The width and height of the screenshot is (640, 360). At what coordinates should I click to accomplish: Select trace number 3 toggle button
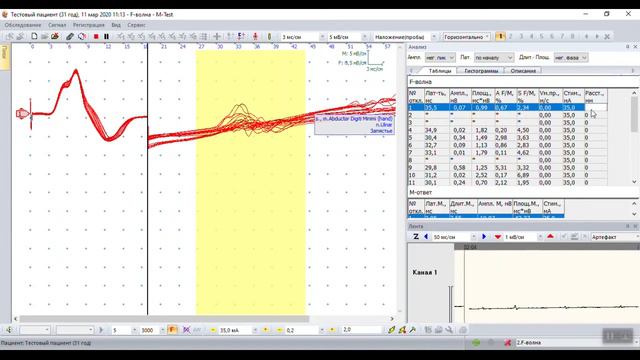click(521, 36)
